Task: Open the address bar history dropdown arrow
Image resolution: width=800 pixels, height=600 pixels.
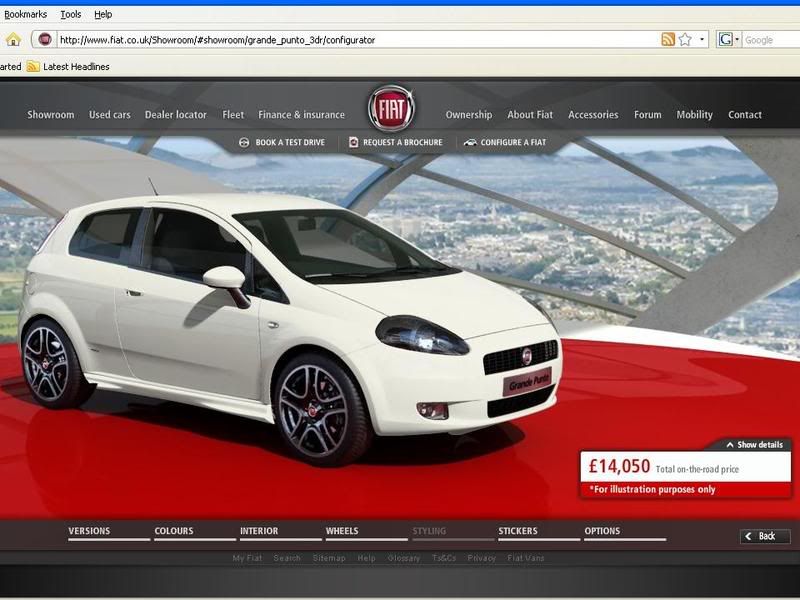Action: coord(702,39)
